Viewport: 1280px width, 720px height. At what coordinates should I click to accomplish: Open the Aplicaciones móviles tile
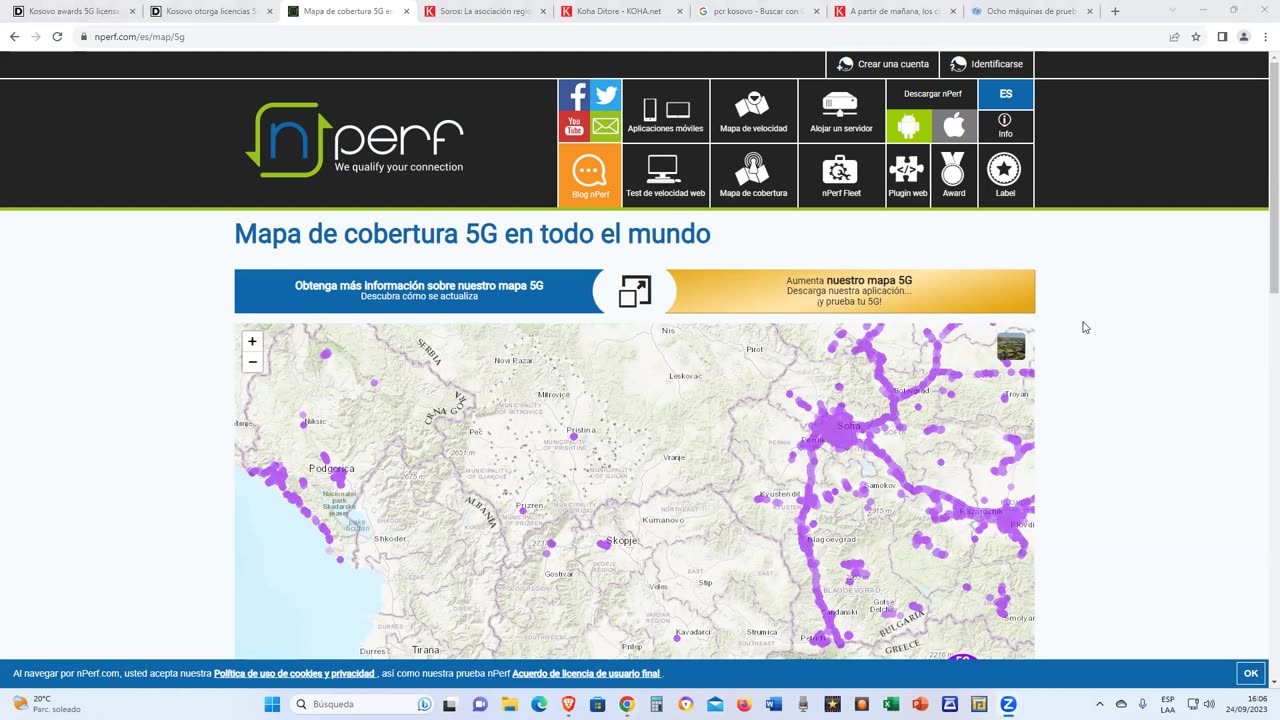click(666, 111)
